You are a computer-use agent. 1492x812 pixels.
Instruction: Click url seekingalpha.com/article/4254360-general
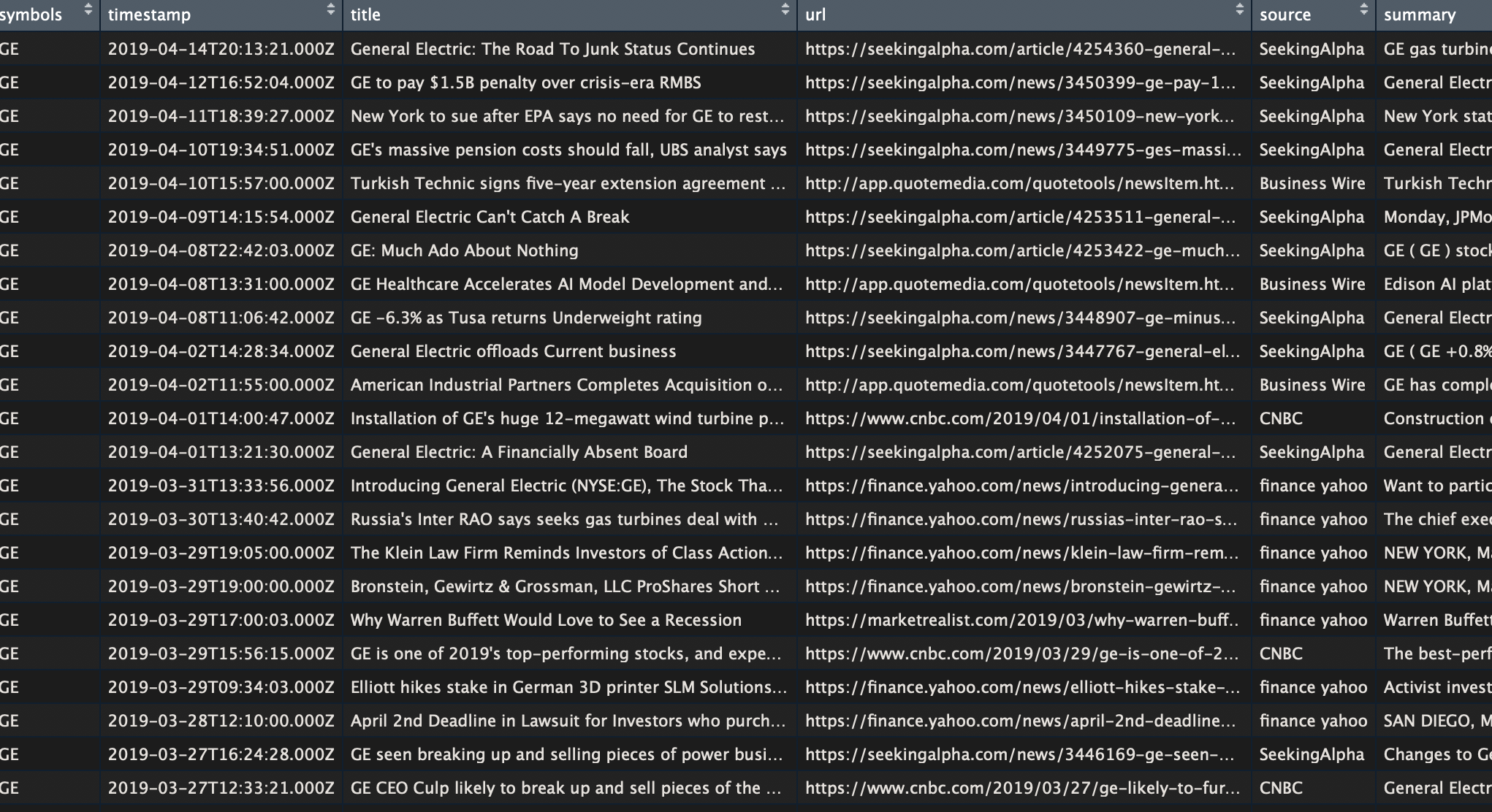point(1021,49)
